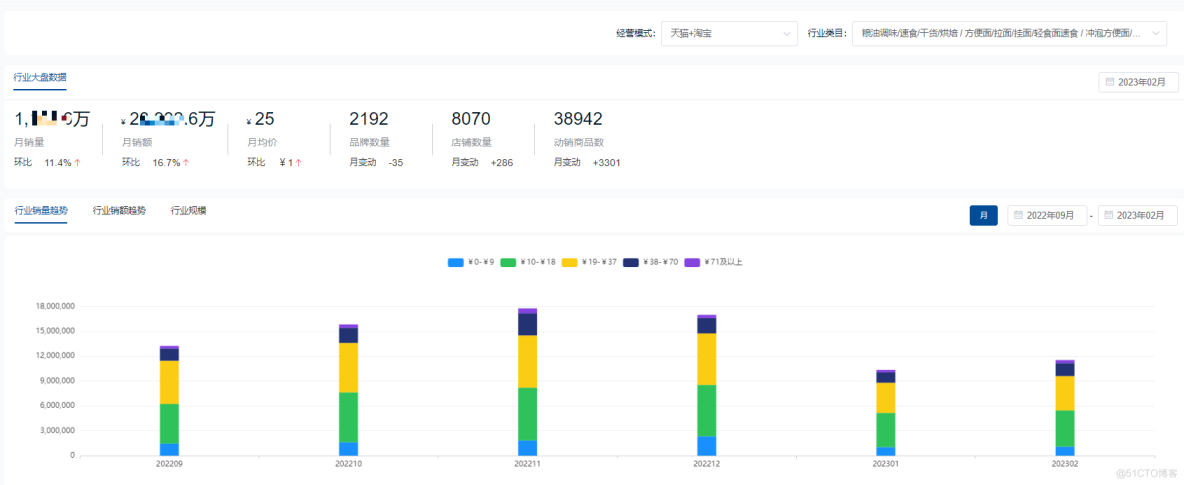Select the 行业大盘数据 tab
The width and height of the screenshot is (1184, 485).
pos(40,77)
